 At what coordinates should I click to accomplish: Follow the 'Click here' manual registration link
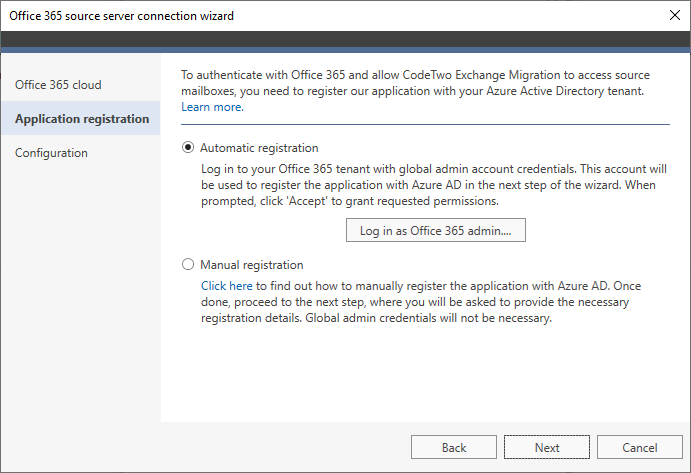click(227, 286)
